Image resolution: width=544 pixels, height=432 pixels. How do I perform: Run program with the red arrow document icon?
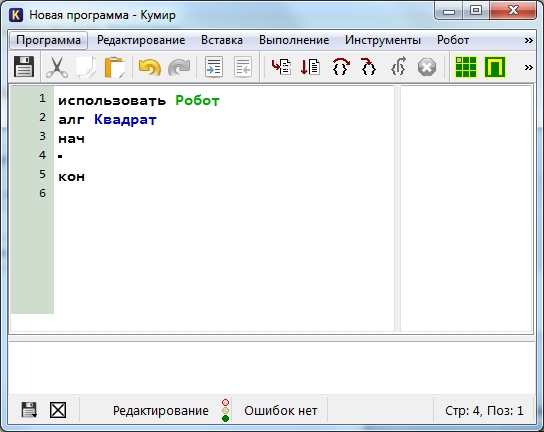click(281, 67)
